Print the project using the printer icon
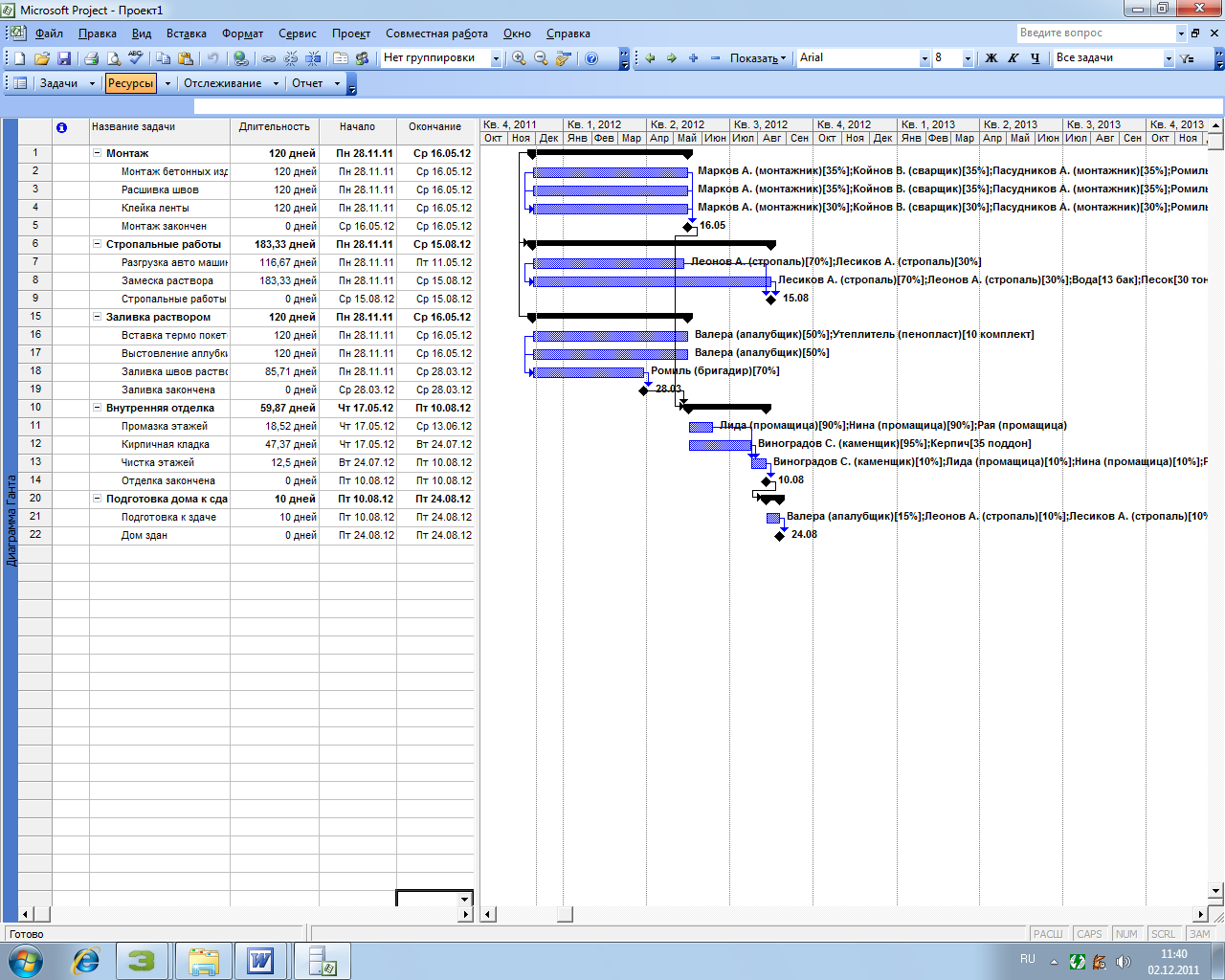The width and height of the screenshot is (1225, 980). [92, 58]
